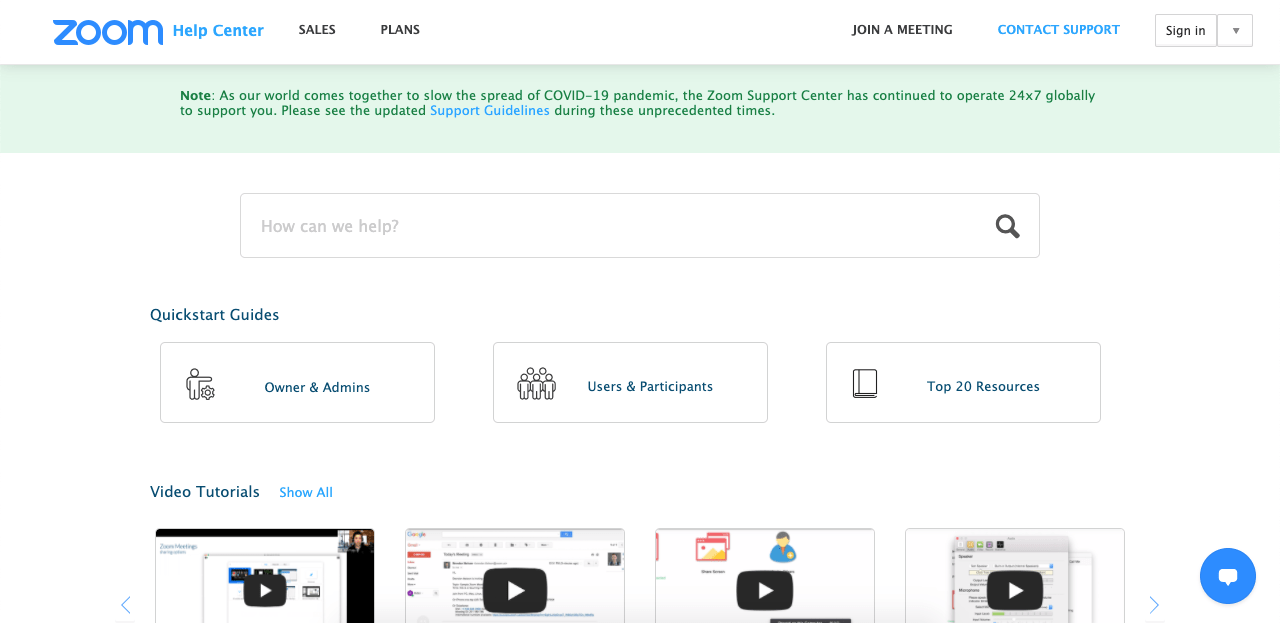
Task: Click the Top 20 Resources book icon
Action: [x=865, y=384]
